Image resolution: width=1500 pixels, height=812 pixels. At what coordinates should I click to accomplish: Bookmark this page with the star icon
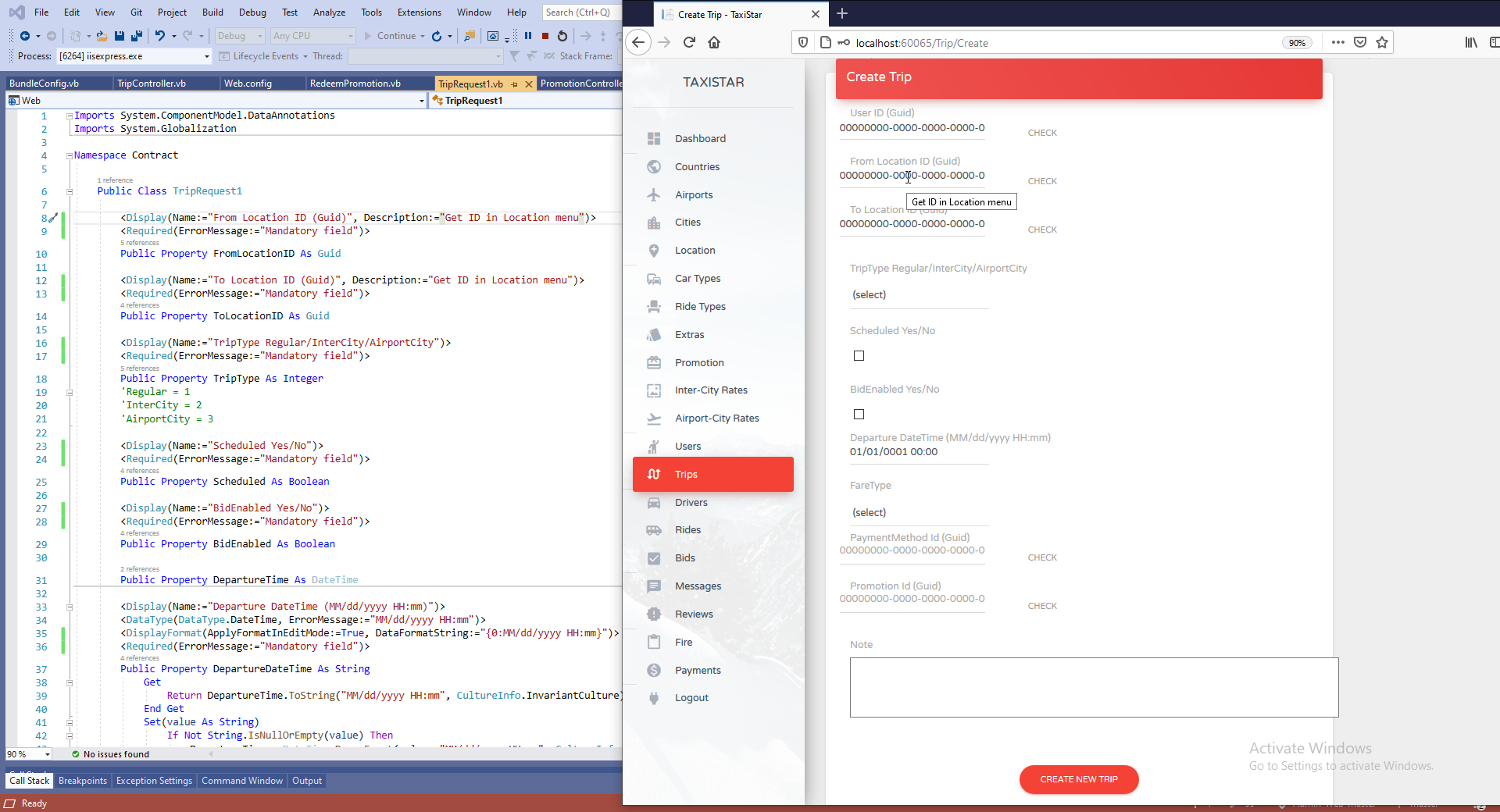click(1382, 43)
